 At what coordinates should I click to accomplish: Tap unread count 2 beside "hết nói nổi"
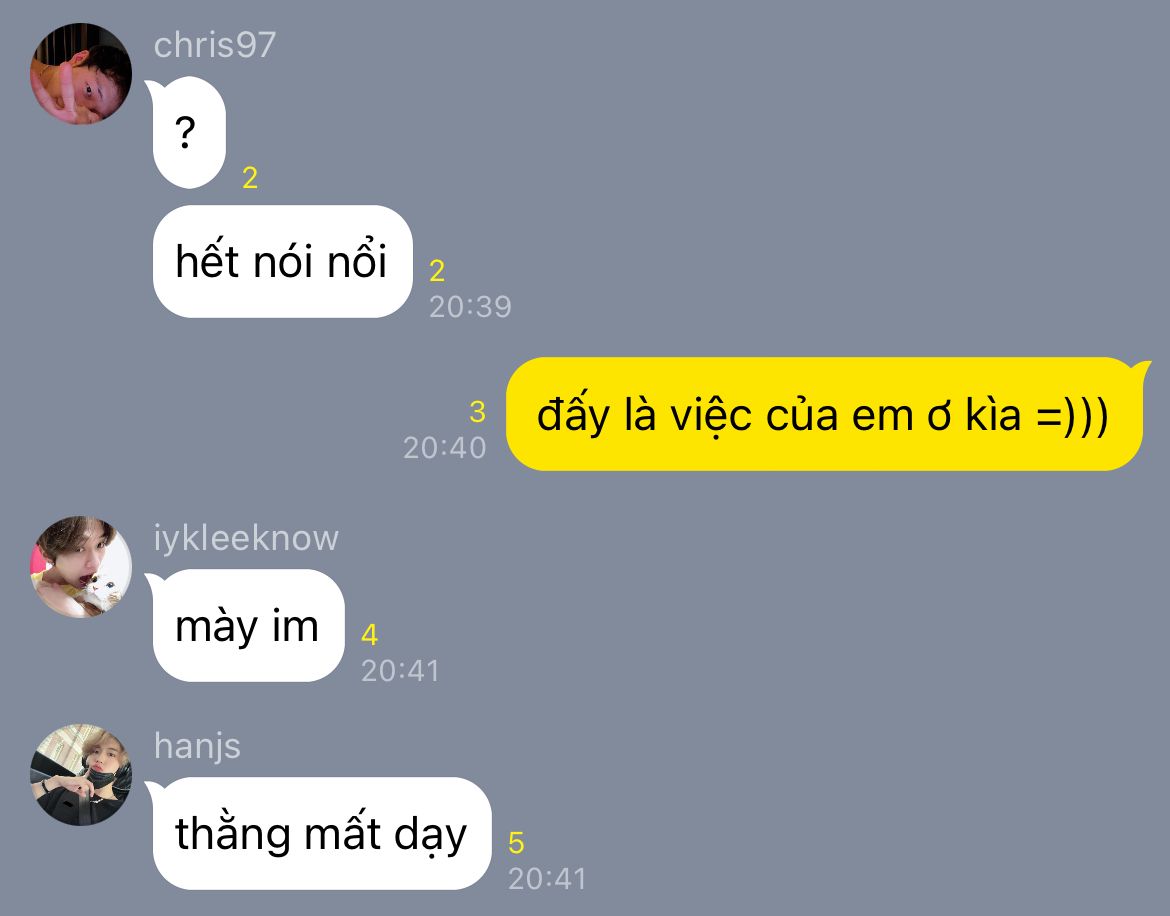click(437, 271)
